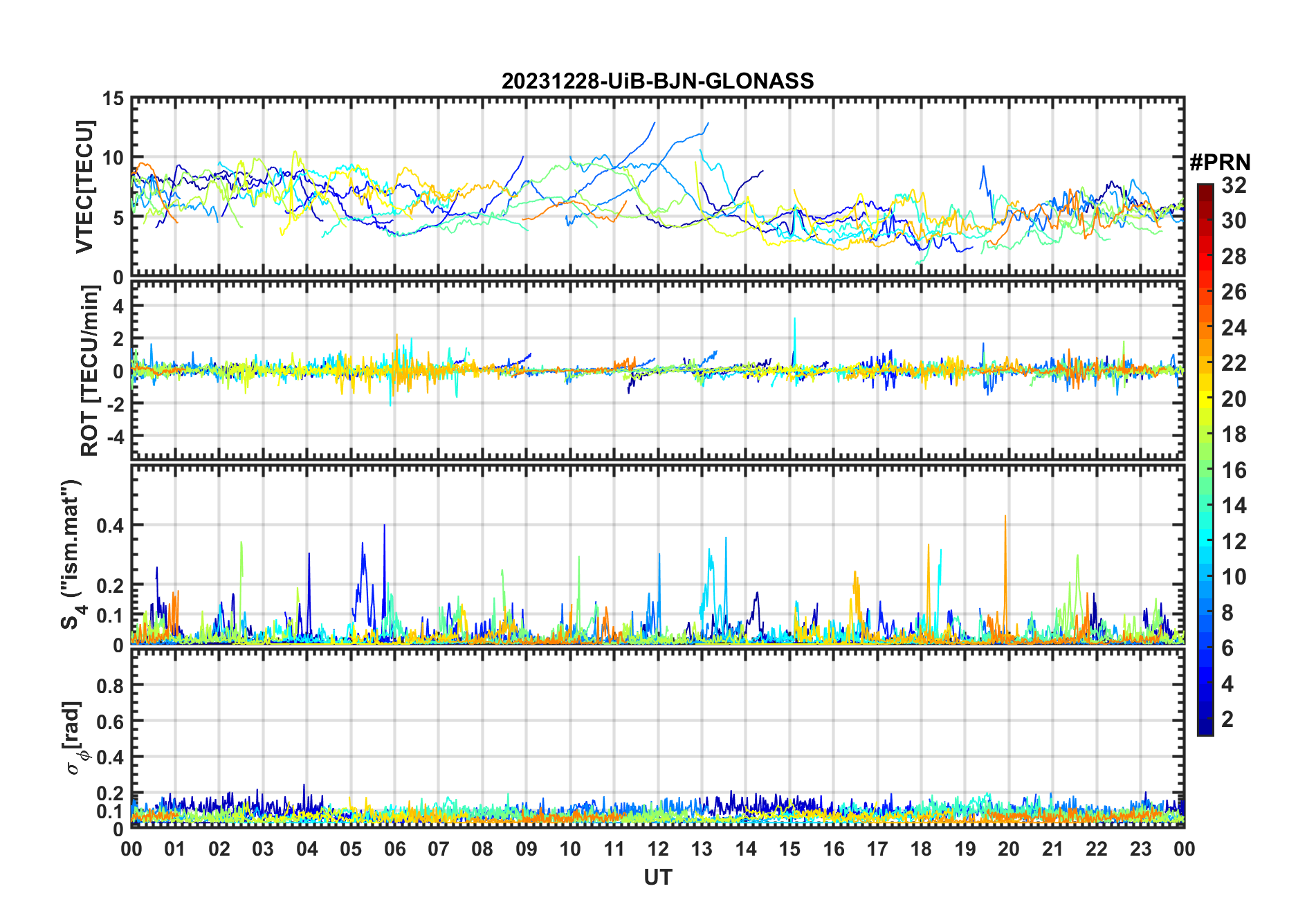Click colorbar tick label 24
Viewport: 1316px width, 920px height.
[x=1234, y=327]
